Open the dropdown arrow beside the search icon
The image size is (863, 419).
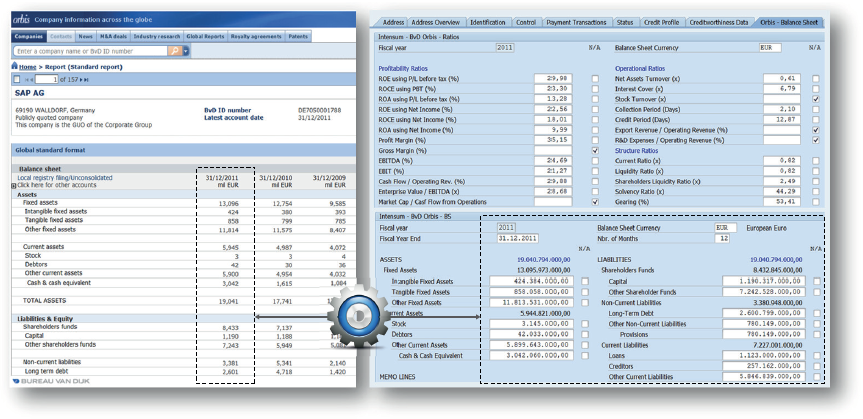[x=186, y=51]
